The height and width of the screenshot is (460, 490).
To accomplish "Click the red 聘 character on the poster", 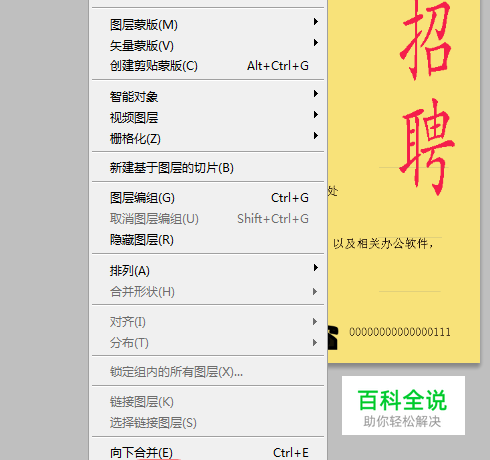I will (x=427, y=147).
